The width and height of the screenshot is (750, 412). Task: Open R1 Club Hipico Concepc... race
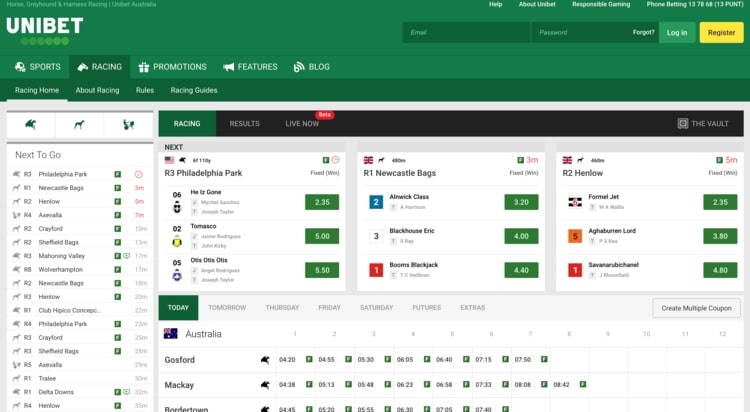pyautogui.click(x=80, y=310)
